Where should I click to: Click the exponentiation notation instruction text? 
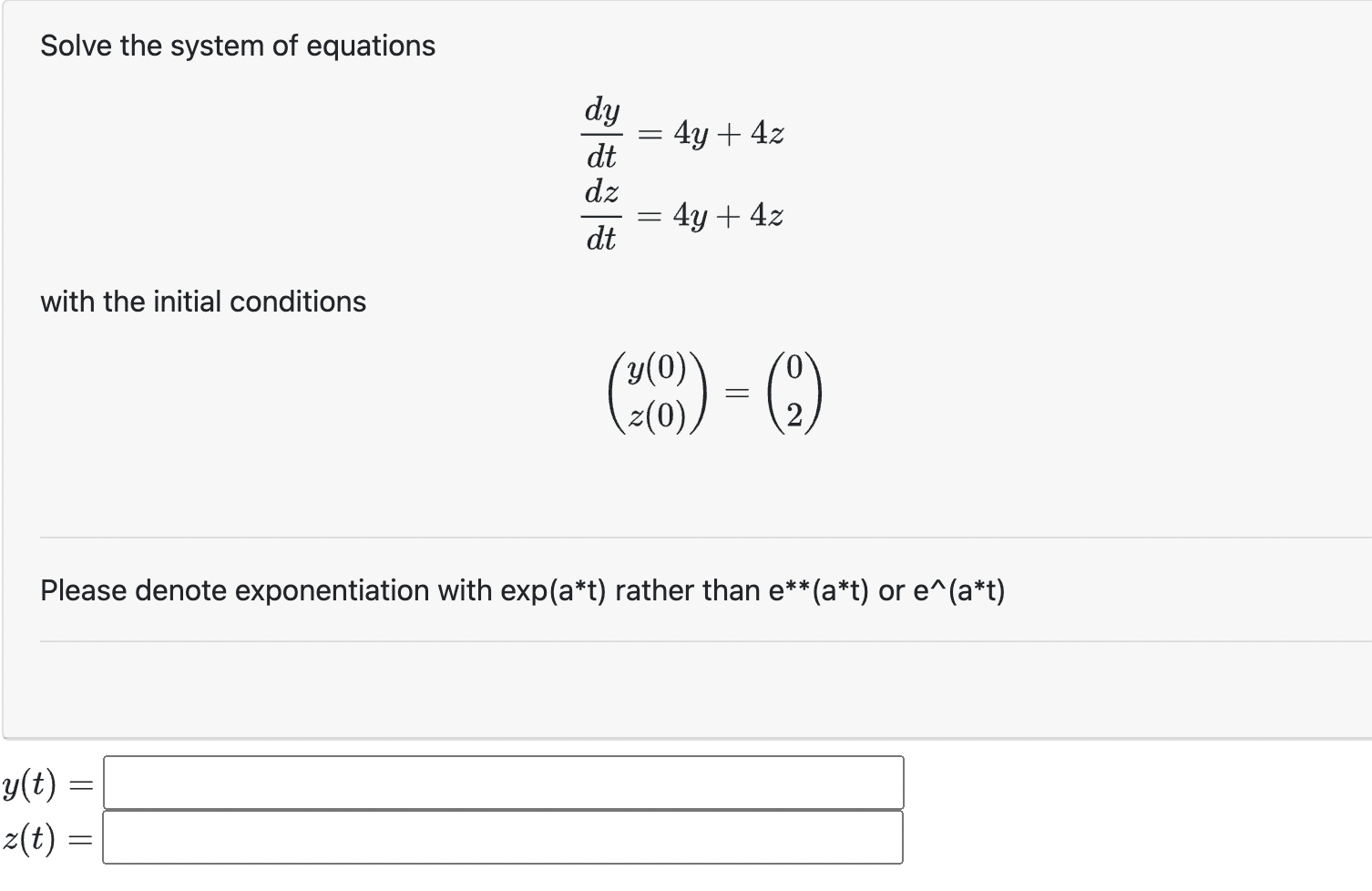(522, 590)
